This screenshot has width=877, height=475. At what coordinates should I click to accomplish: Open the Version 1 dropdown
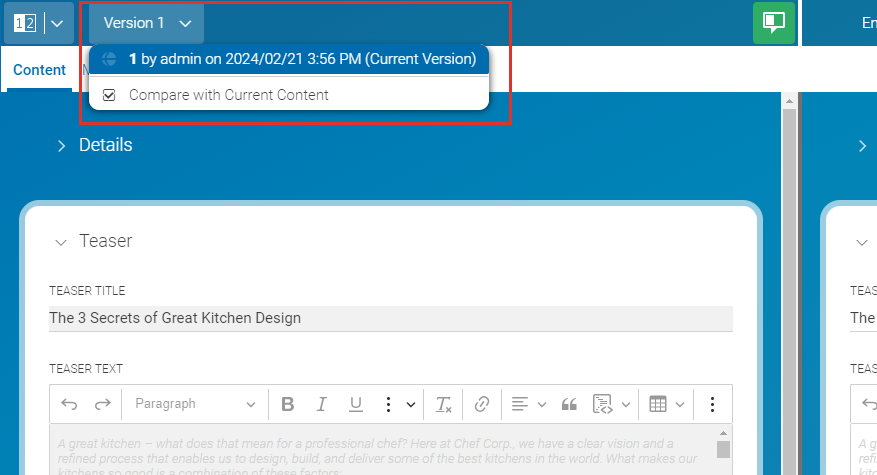147,23
